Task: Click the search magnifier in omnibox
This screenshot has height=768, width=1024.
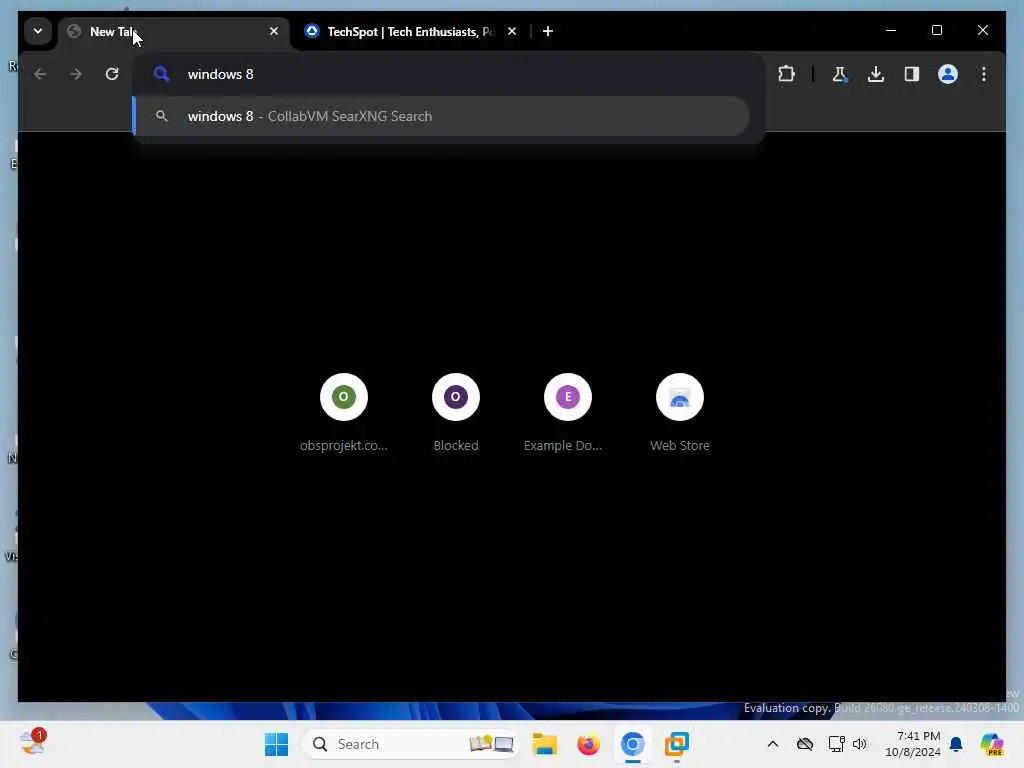Action: pos(161,74)
